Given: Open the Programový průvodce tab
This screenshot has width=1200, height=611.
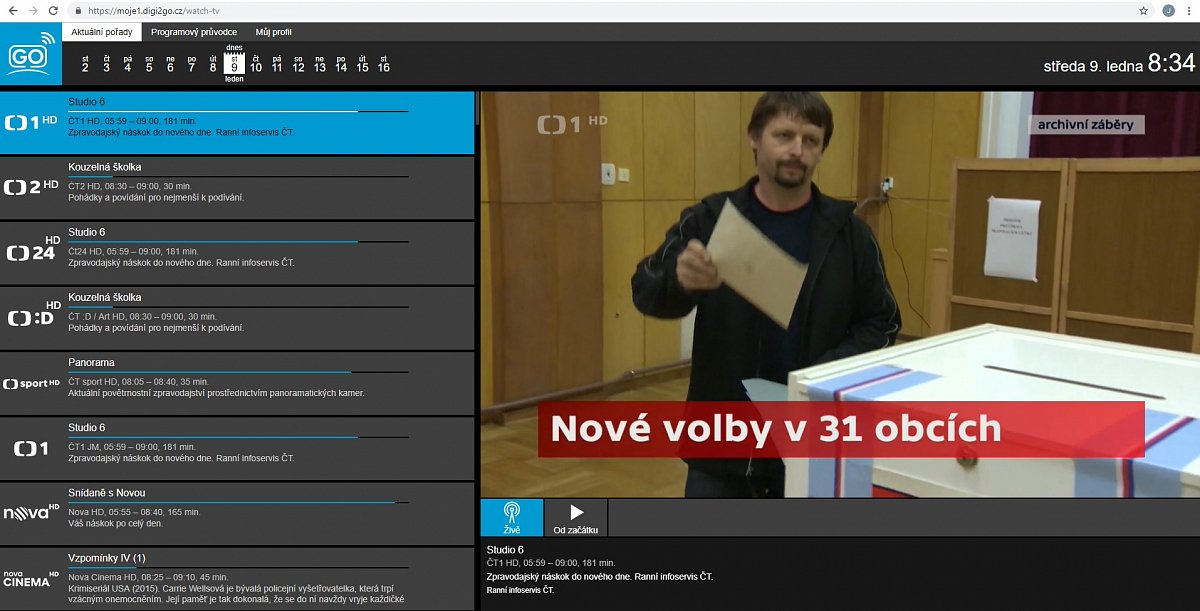Looking at the screenshot, I should point(193,32).
